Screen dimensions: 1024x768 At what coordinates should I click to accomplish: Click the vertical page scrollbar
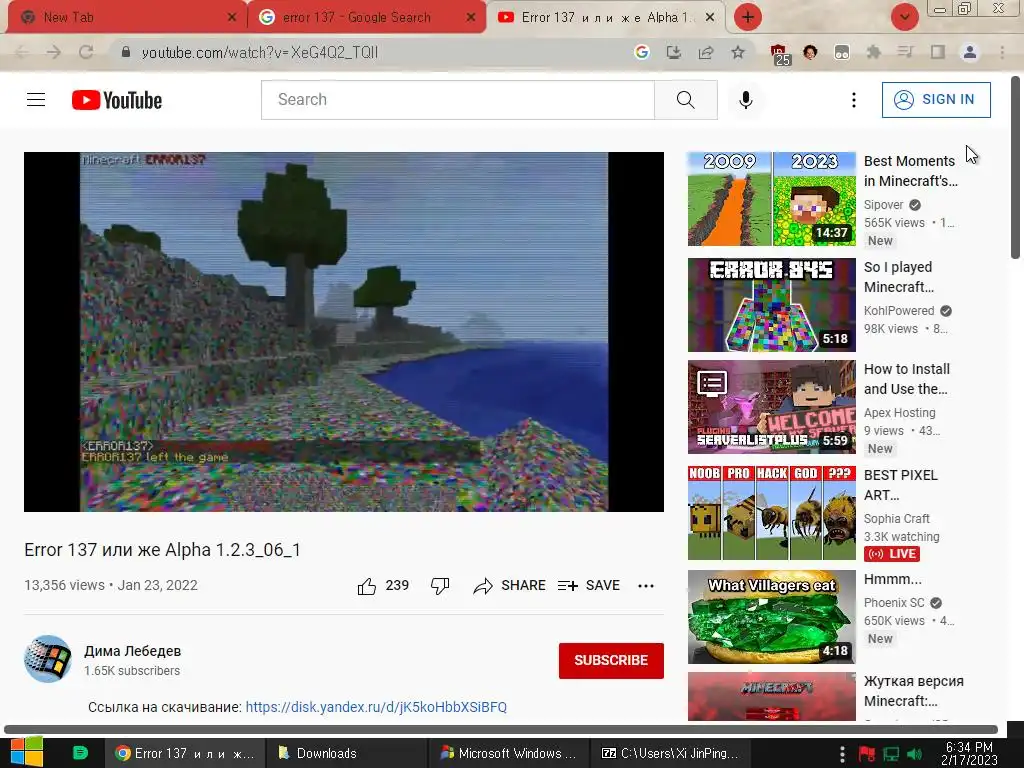point(1016,168)
